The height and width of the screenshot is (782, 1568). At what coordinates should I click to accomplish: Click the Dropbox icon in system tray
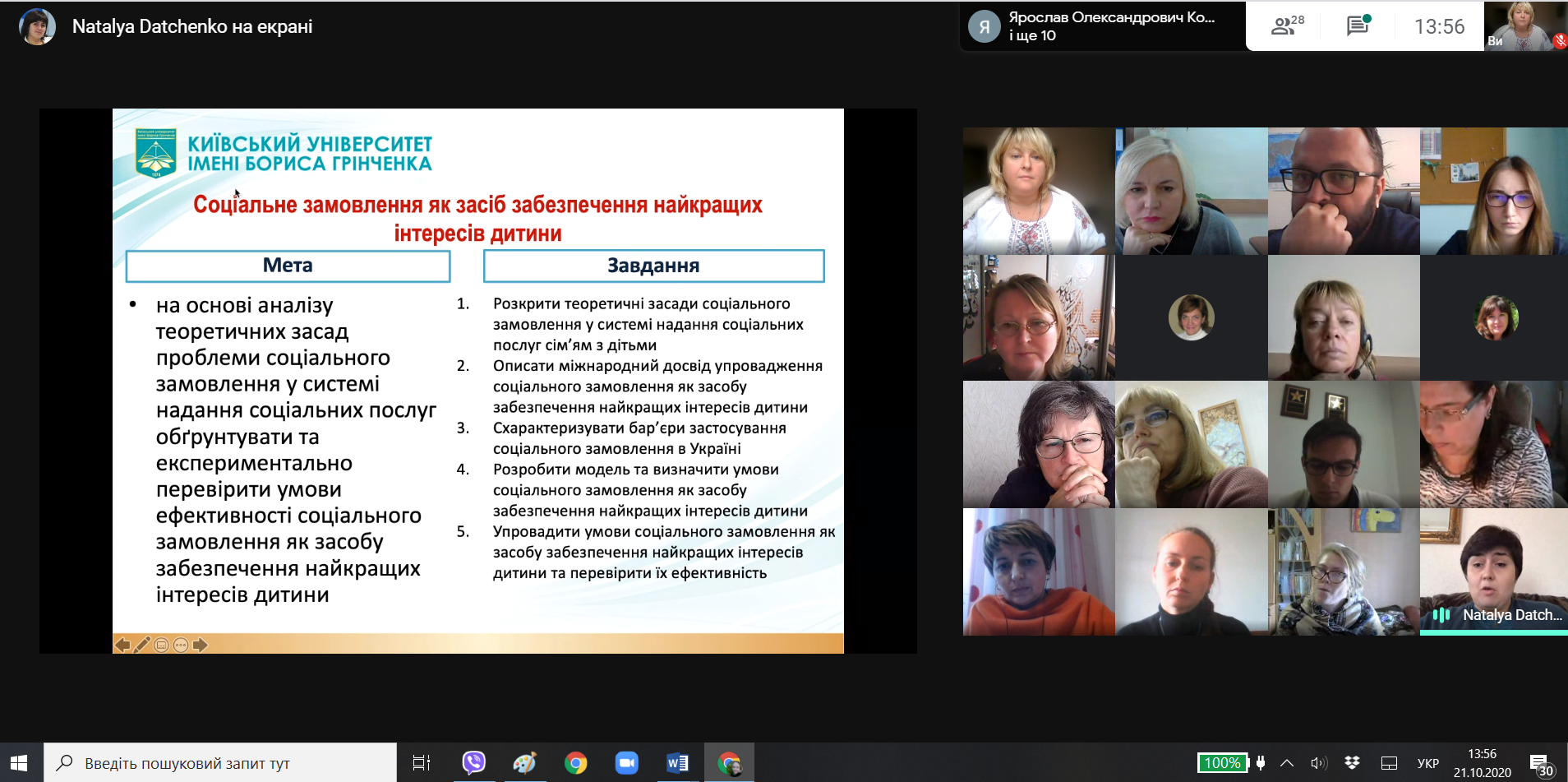click(1352, 763)
